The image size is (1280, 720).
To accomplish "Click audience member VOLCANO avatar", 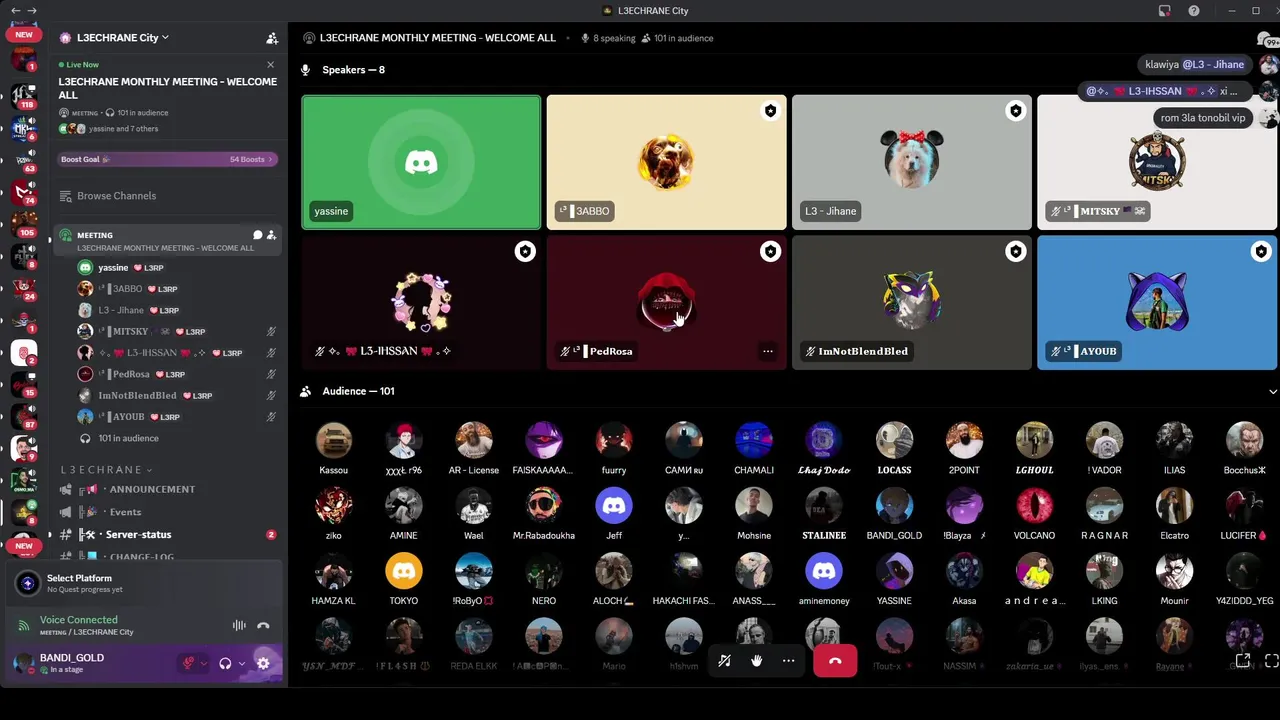I will (x=1034, y=506).
